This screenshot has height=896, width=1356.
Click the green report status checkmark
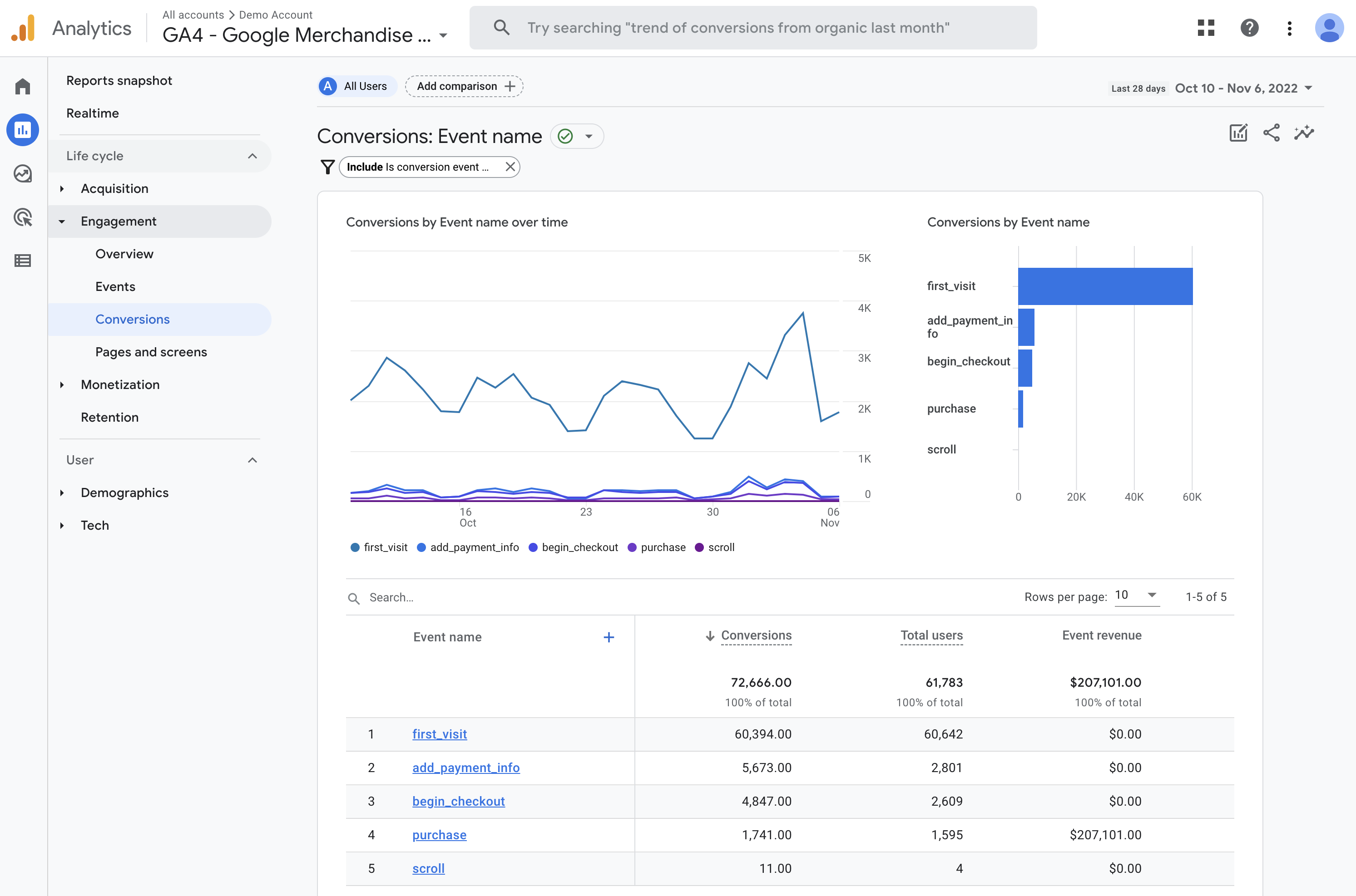pos(565,136)
